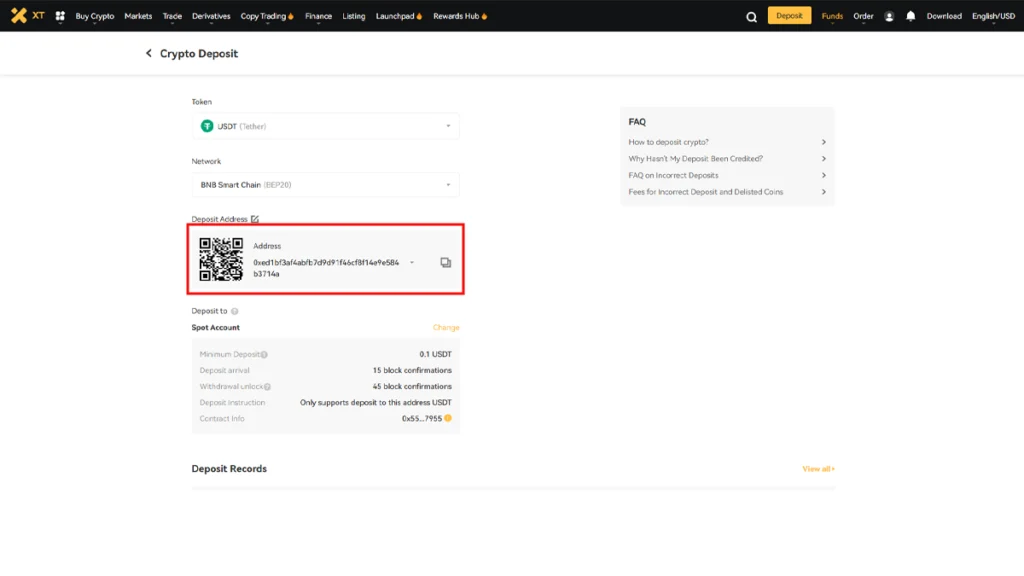Click the 0.1 USDT minimum deposit value

click(436, 355)
